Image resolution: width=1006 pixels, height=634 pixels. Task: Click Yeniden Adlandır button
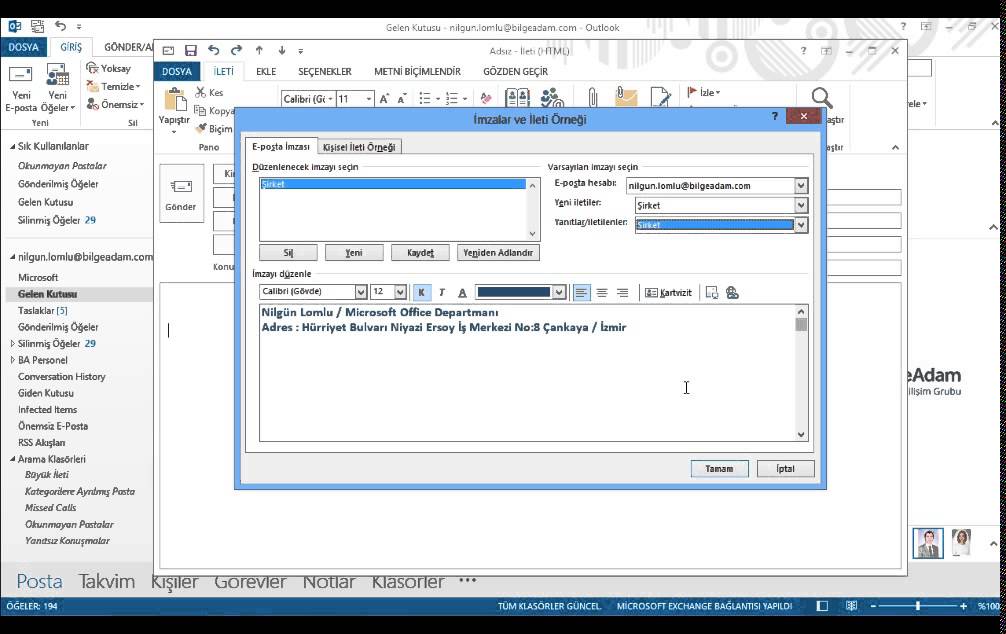click(x=498, y=253)
